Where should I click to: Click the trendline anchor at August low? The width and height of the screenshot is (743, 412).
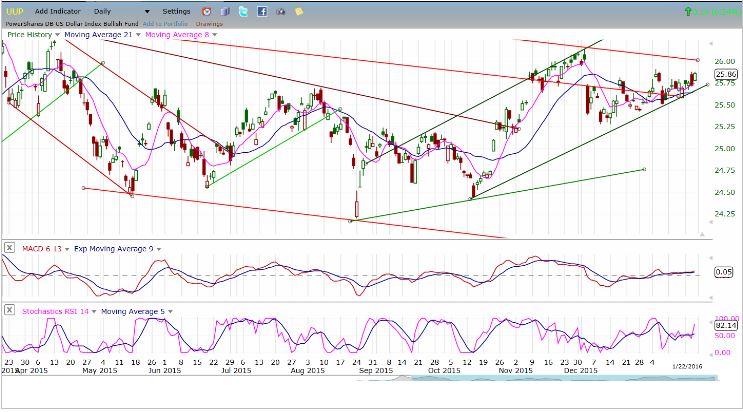[x=351, y=221]
